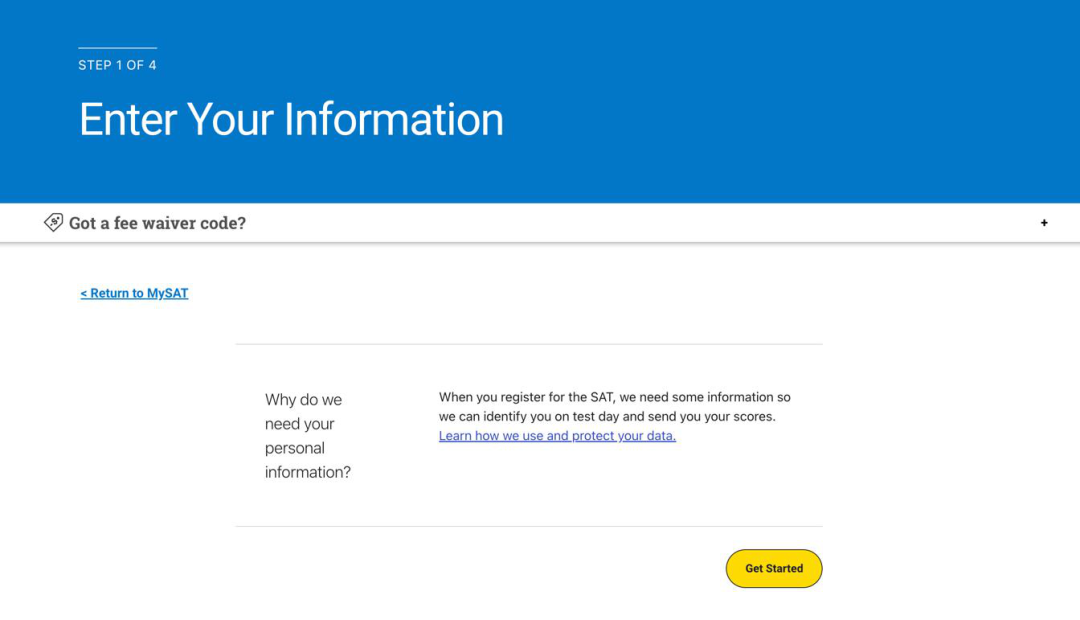This screenshot has width=1080, height=620.
Task: Click the "Enter Your Information" heading
Action: coord(291,119)
